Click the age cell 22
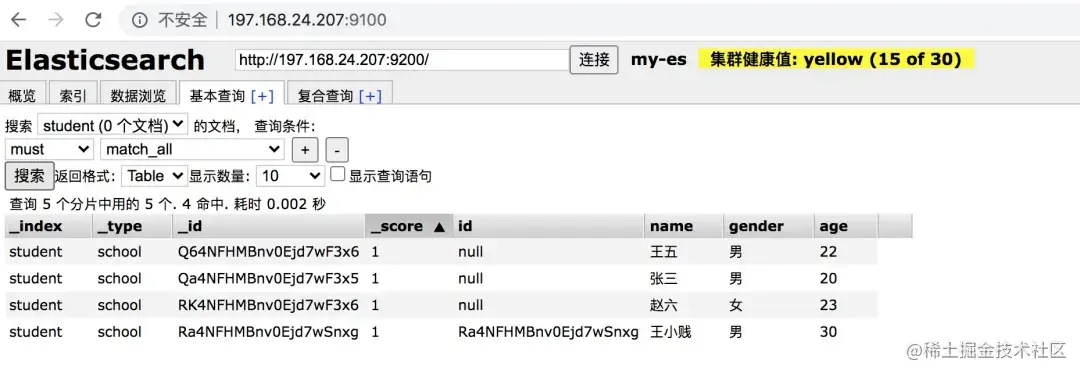 click(829, 252)
